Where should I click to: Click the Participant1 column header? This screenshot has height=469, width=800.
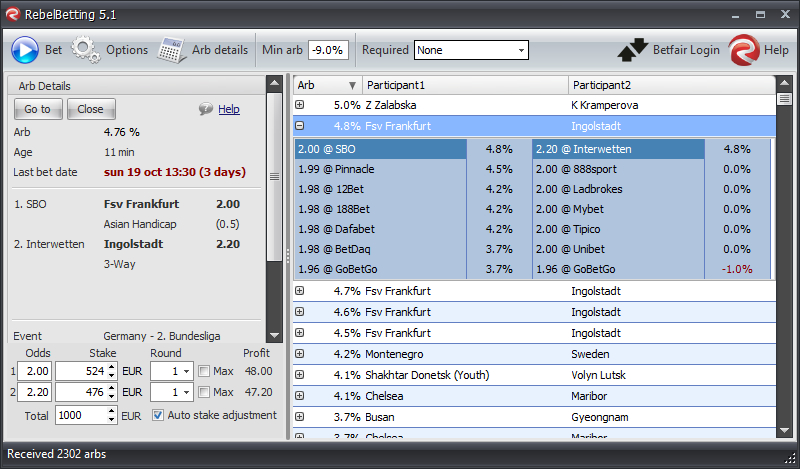(x=465, y=85)
